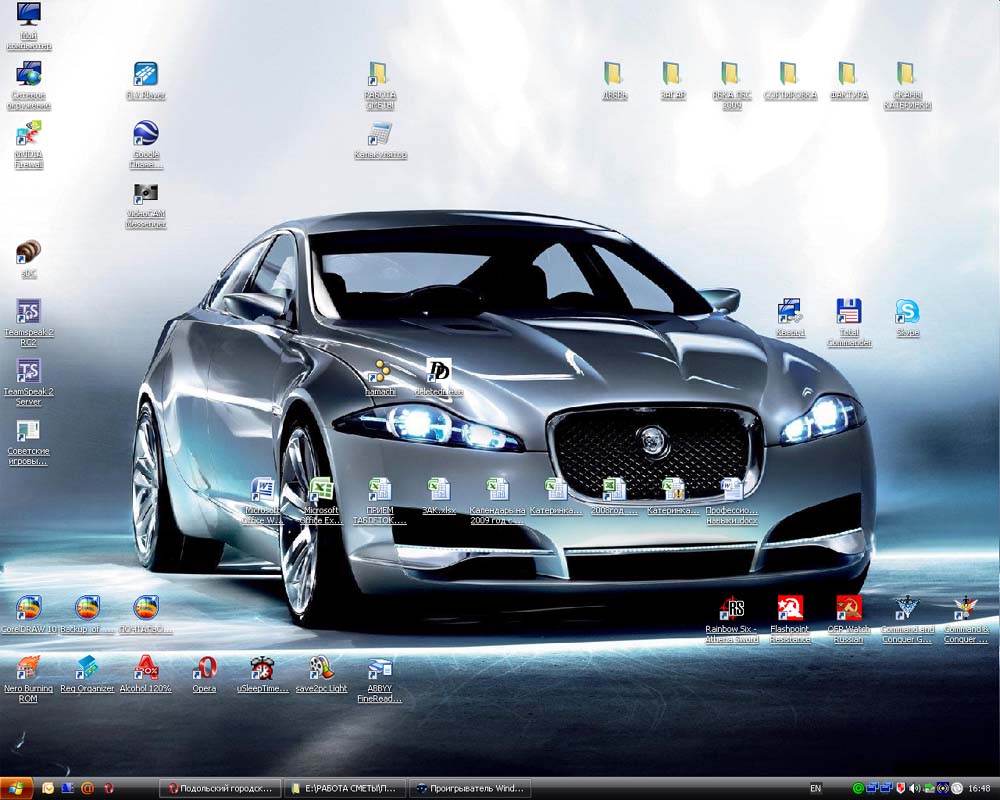
Task: Open the Opera browser shortcut
Action: pos(204,668)
